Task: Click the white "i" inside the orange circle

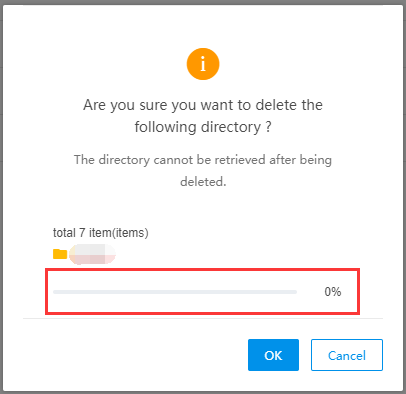Action: [x=203, y=64]
